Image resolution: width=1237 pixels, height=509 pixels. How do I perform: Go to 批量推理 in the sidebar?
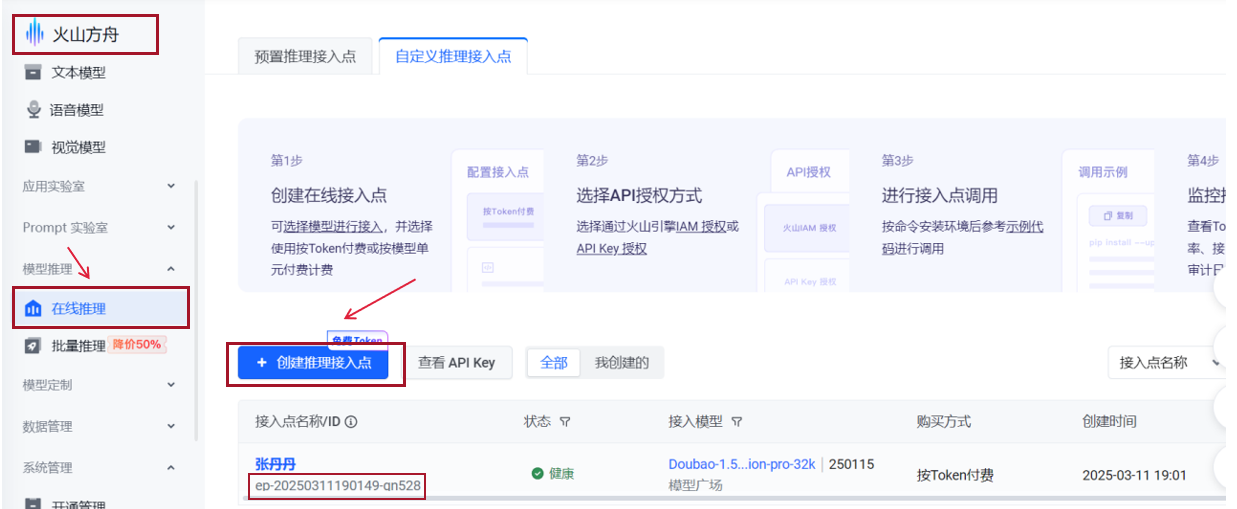(78, 346)
